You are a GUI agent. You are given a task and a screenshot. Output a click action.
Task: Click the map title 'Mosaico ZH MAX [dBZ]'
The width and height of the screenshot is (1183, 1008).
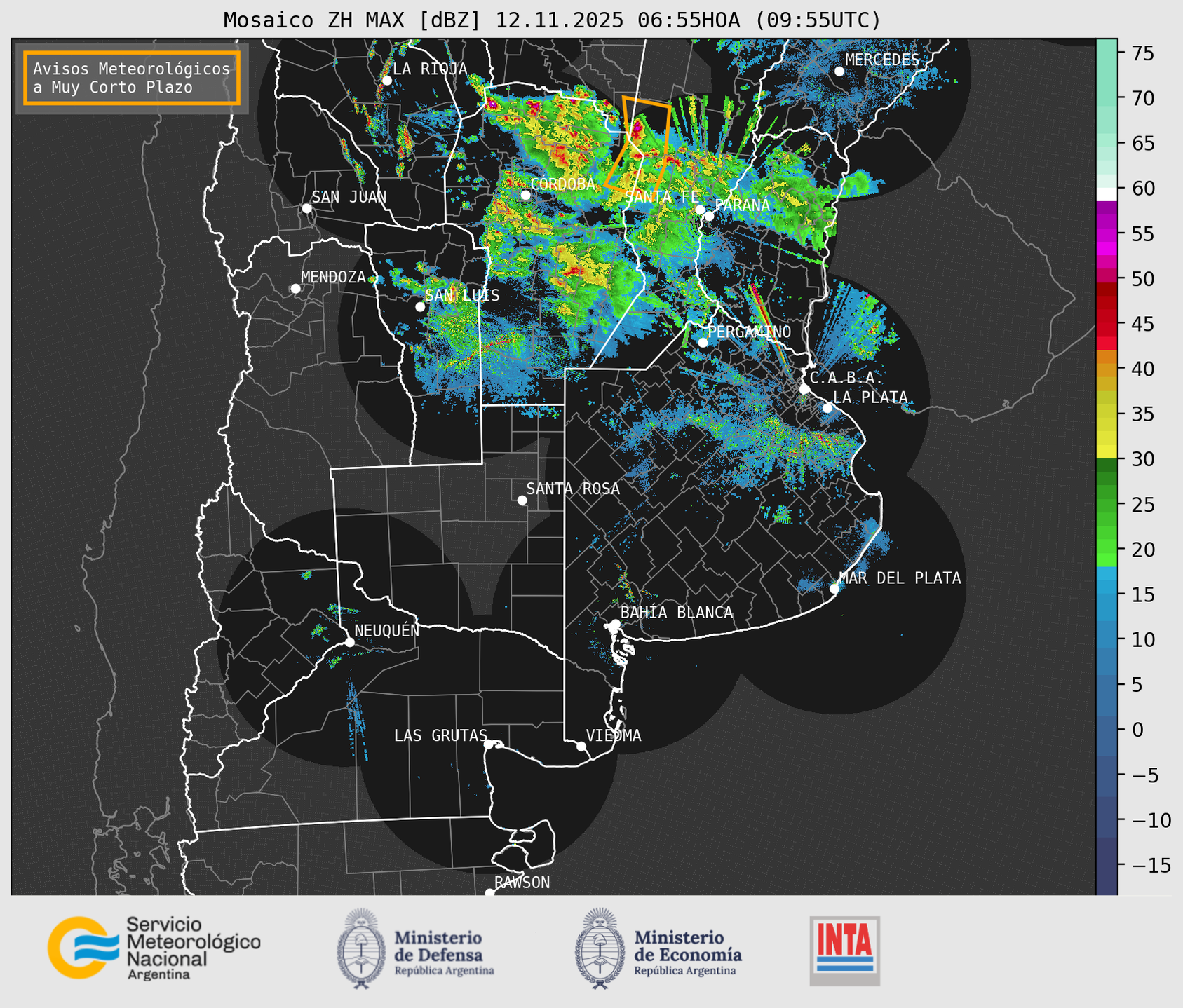(x=353, y=20)
